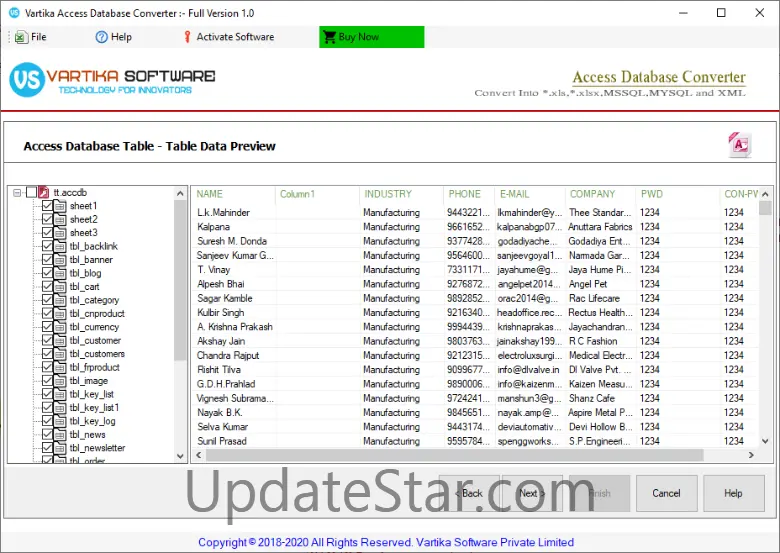Screen dimensions: 780x553
Task: Click the green Buy Now button
Action: (x=372, y=37)
